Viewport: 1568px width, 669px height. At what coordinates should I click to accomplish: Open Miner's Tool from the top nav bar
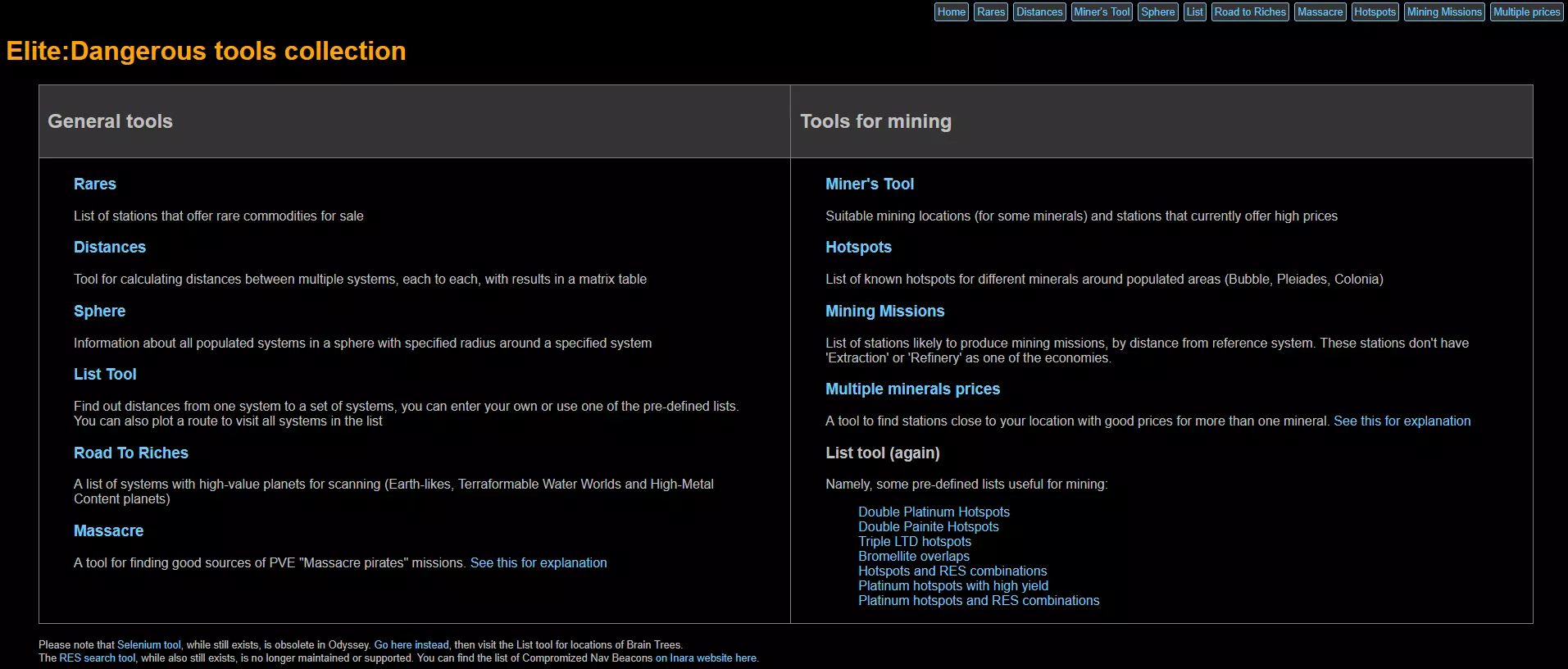1102,11
